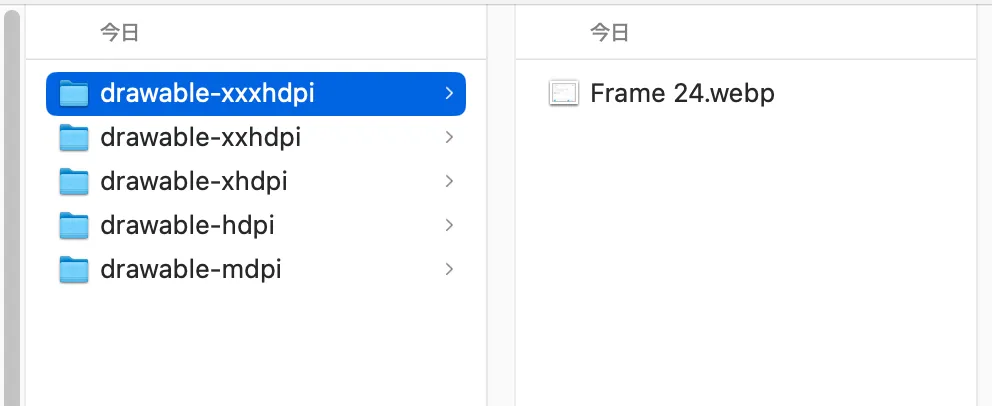This screenshot has height=406, width=992.
Task: Select the drawable-hdpi folder icon
Action: point(73,225)
